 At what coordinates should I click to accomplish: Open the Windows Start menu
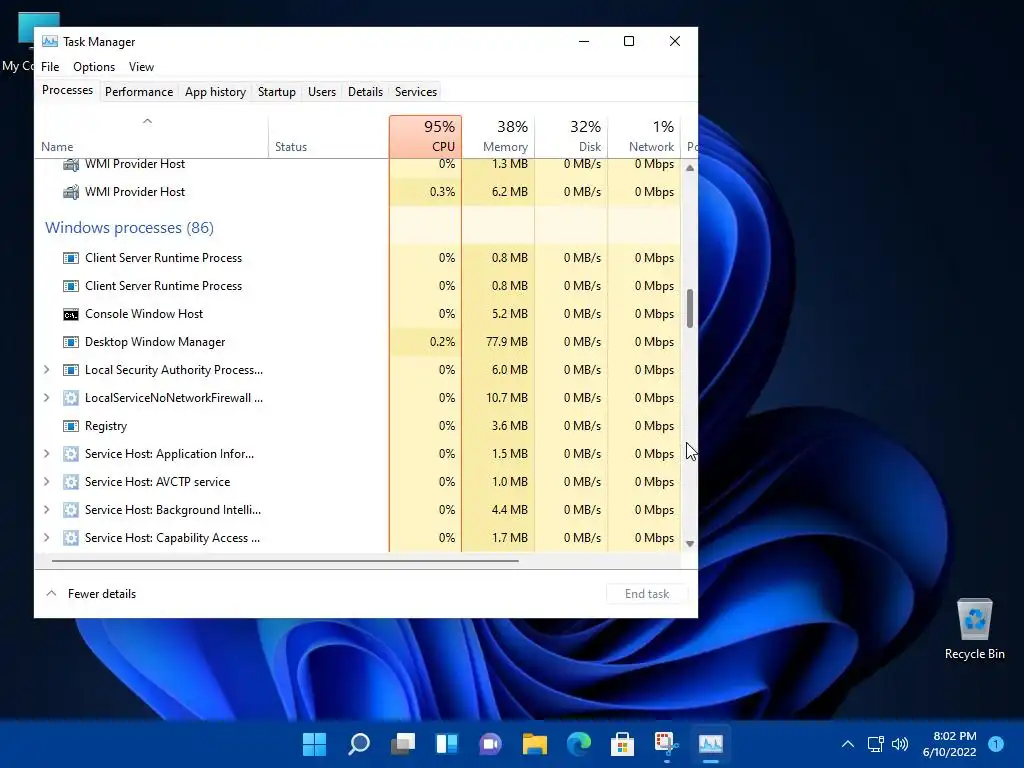314,743
